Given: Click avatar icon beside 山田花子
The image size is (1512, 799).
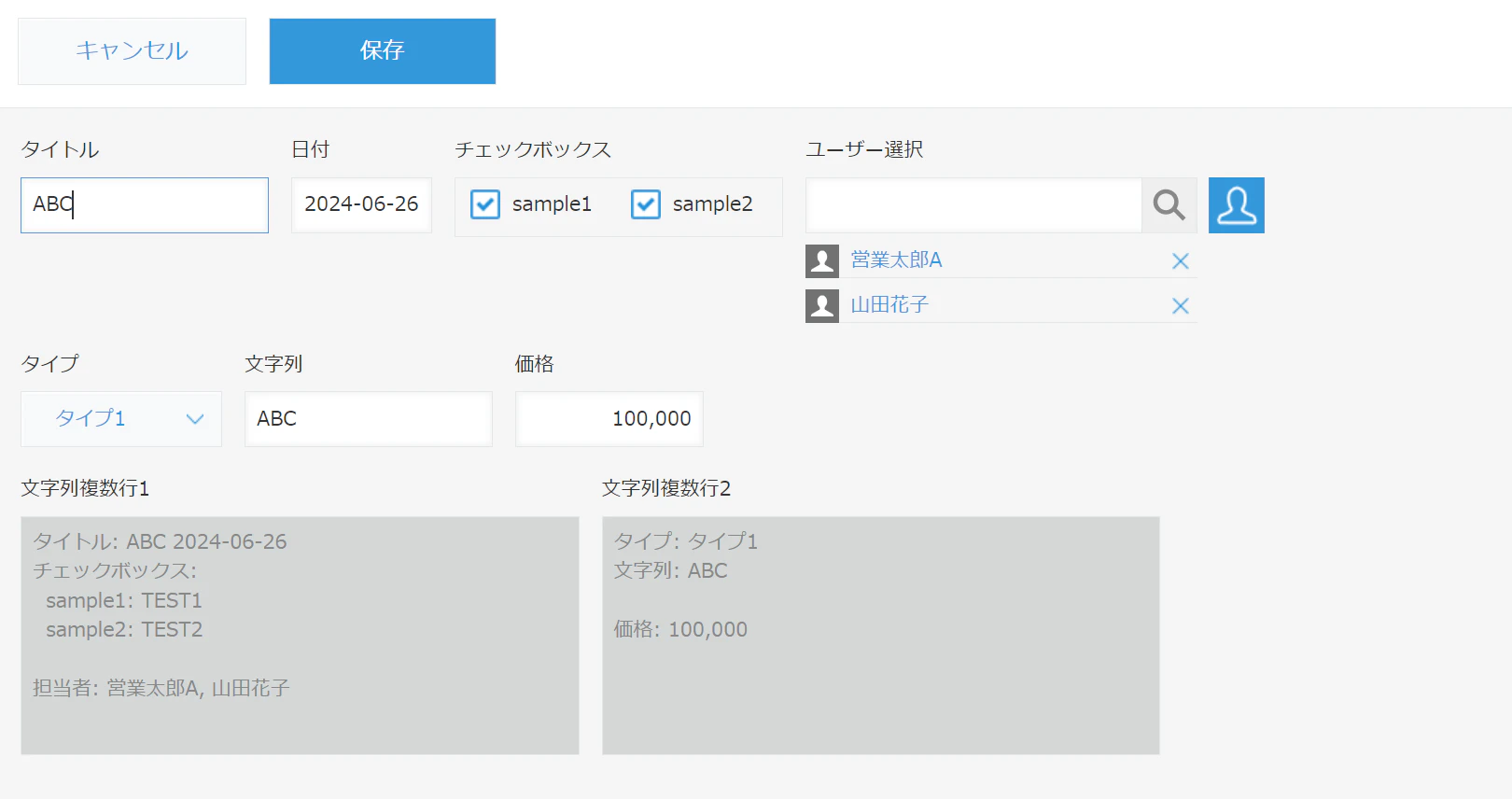Looking at the screenshot, I should 822,306.
